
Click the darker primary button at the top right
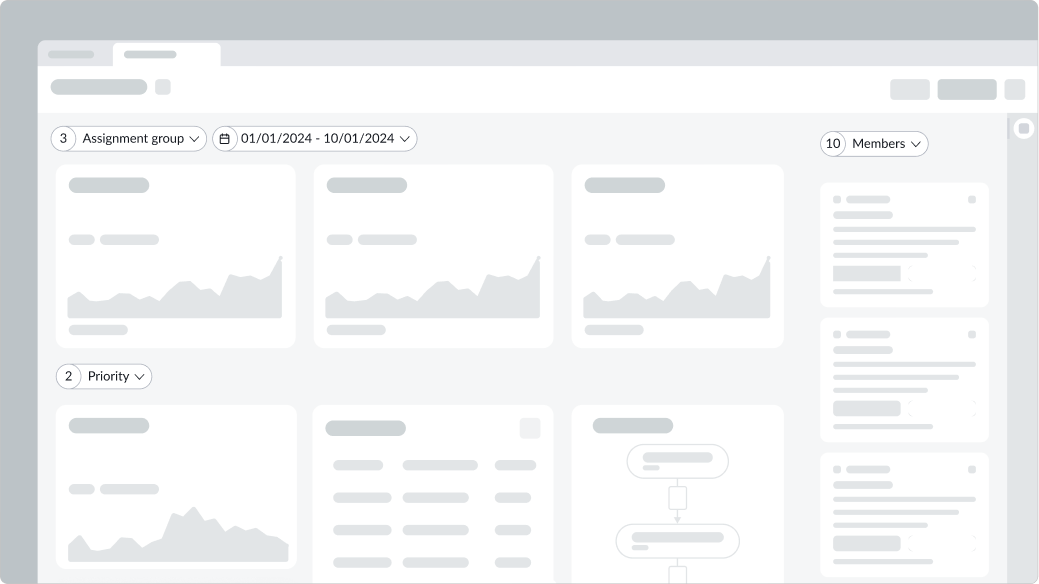(966, 89)
